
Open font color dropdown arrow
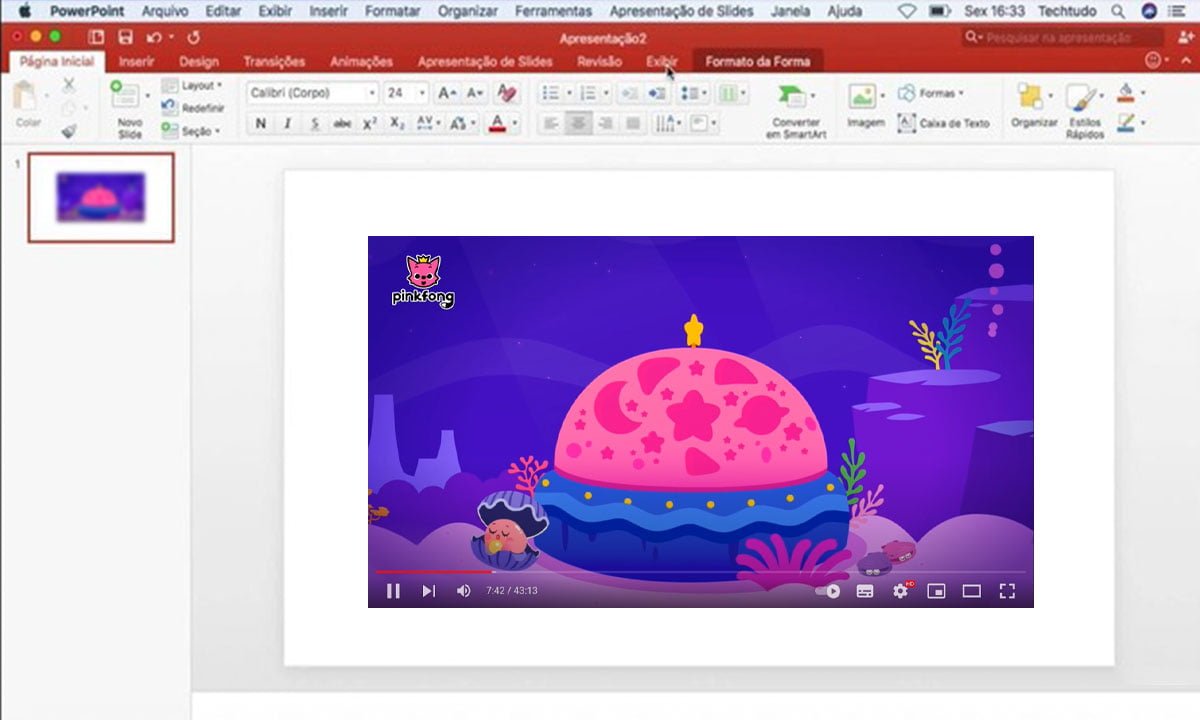coord(515,124)
